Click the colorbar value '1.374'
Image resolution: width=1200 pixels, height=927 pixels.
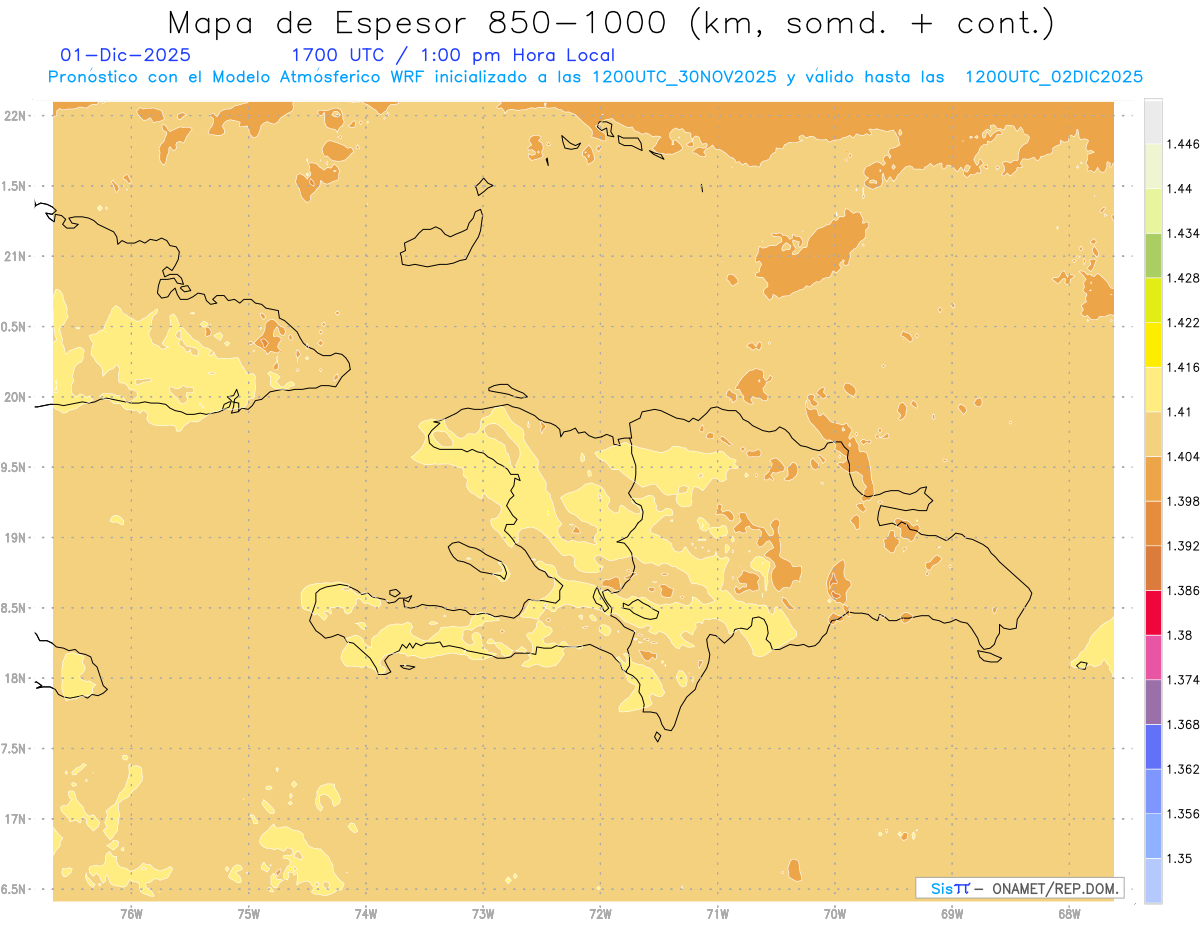(1183, 679)
